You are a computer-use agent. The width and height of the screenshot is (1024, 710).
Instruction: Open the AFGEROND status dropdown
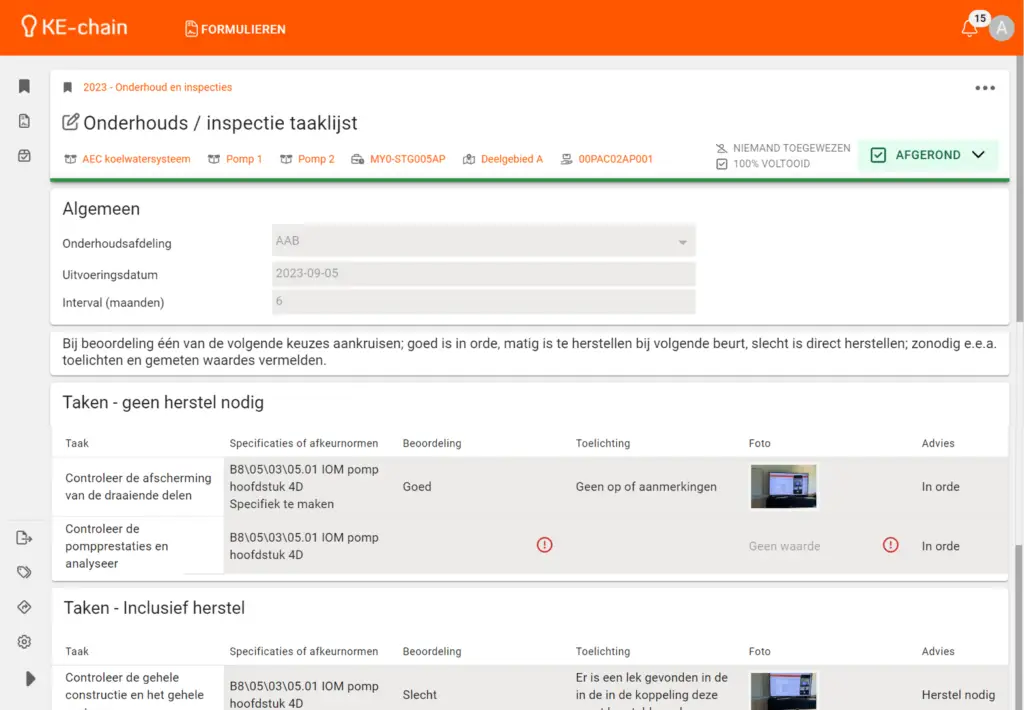[x=928, y=155]
